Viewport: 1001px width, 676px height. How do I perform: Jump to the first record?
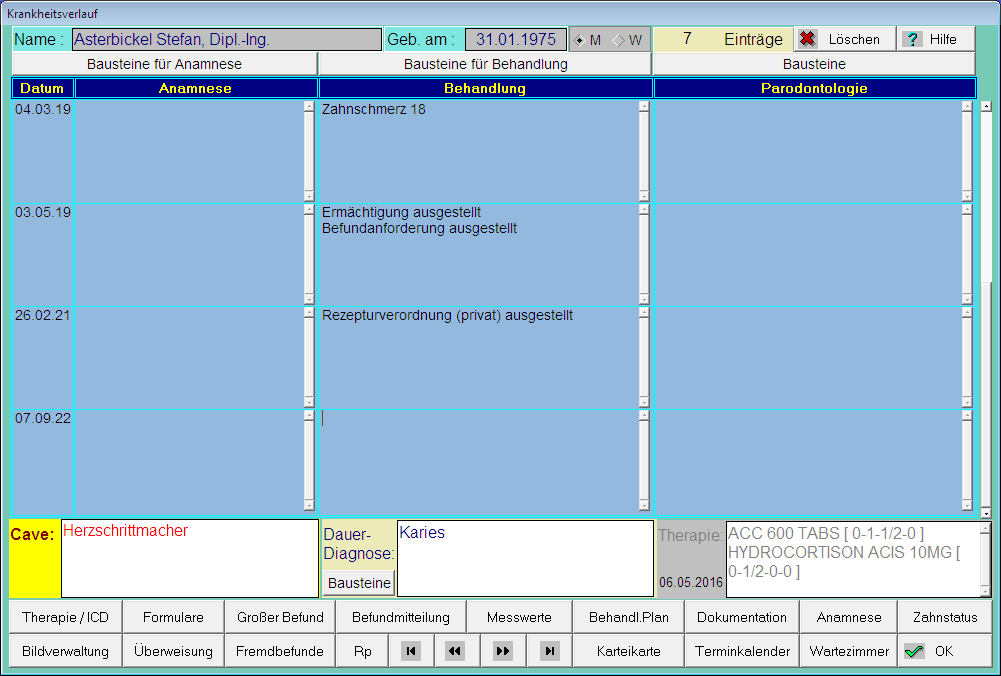(410, 651)
